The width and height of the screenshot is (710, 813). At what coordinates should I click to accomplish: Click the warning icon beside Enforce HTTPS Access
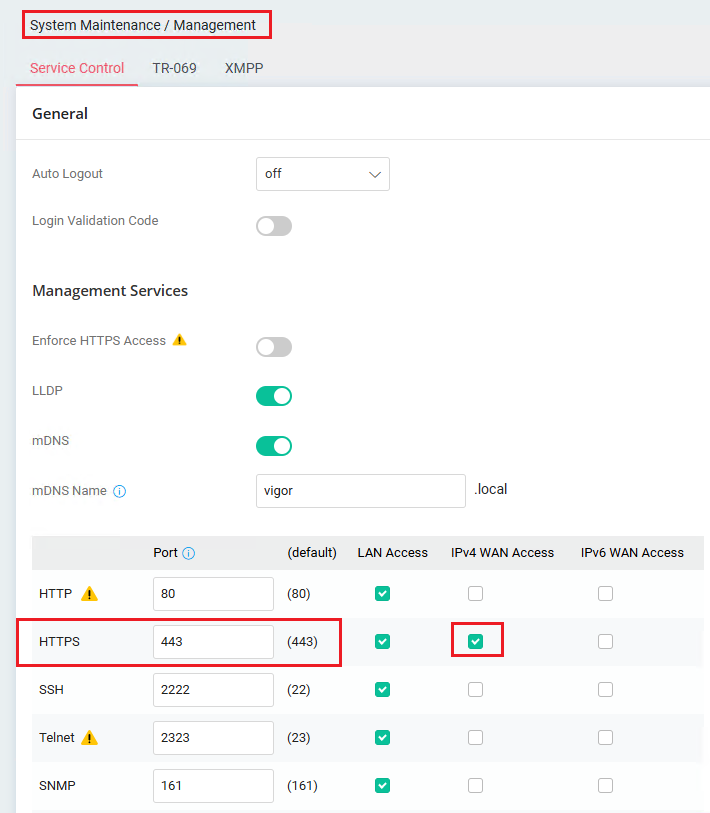tap(179, 340)
